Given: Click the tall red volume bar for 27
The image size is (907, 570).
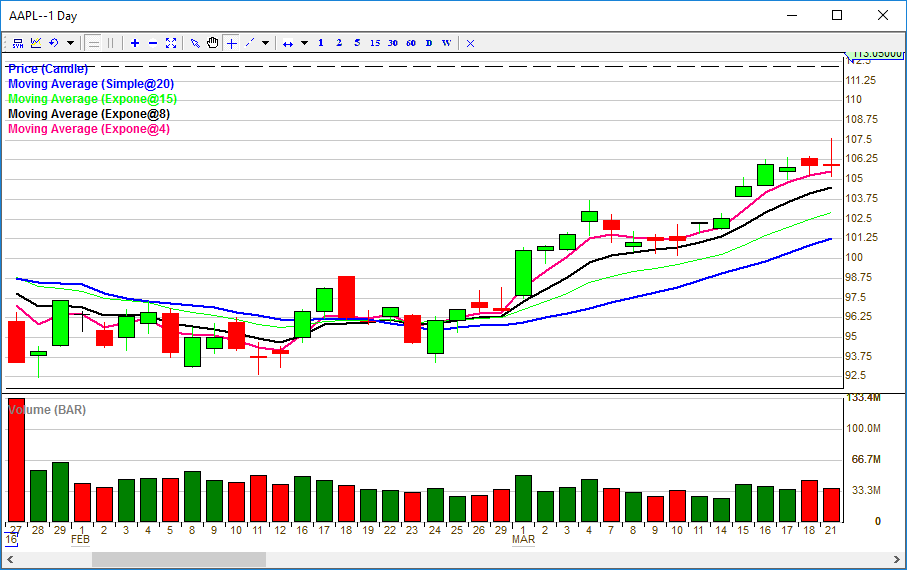Looking at the screenshot, I should (16, 459).
